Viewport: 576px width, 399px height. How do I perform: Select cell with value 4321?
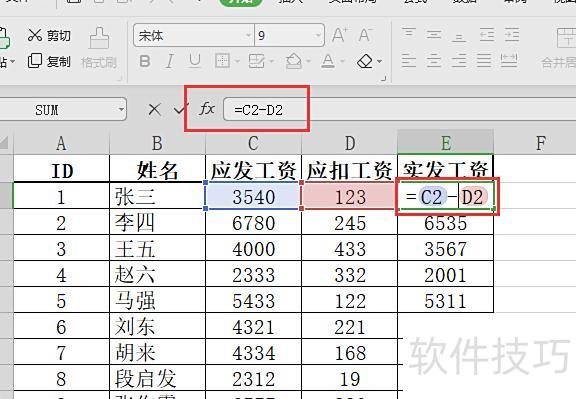(253, 326)
